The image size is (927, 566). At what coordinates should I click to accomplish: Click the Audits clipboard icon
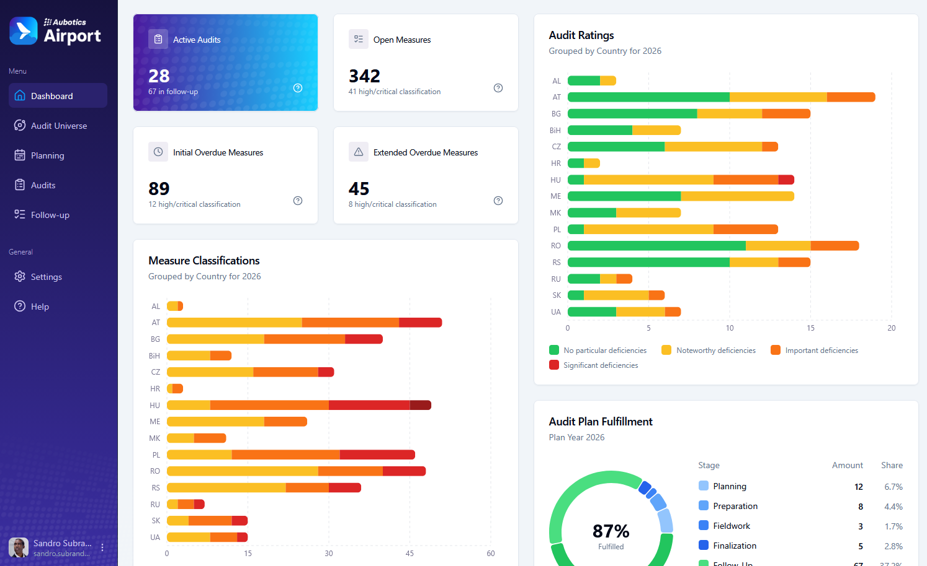tap(20, 185)
